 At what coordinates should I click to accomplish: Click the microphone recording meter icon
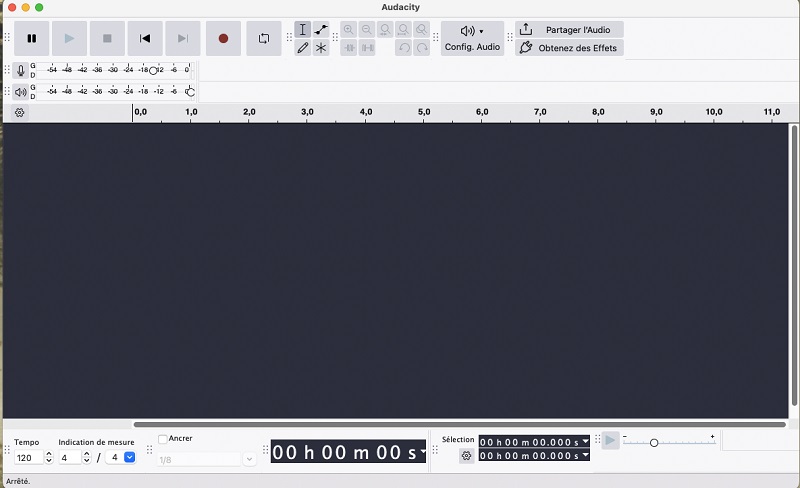click(21, 71)
